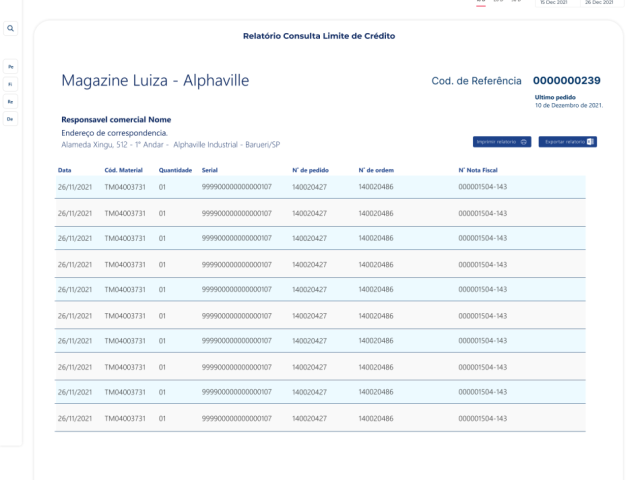Sort by the Data column header
Image resolution: width=640 pixels, height=480 pixels.
[x=64, y=170]
